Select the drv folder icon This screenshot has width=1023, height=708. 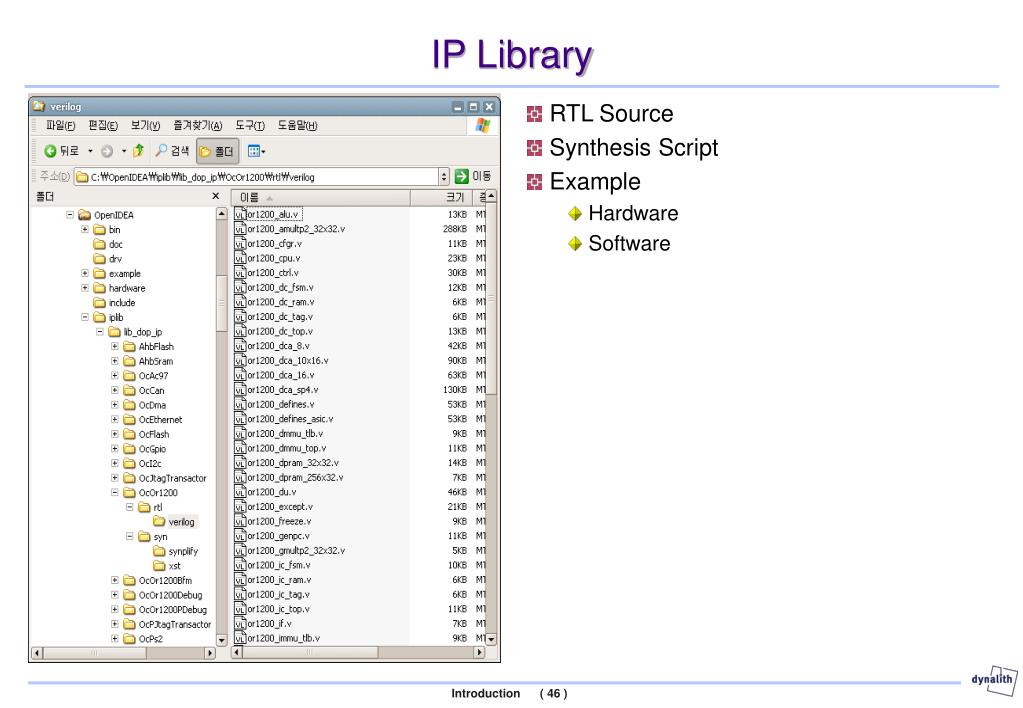point(99,258)
